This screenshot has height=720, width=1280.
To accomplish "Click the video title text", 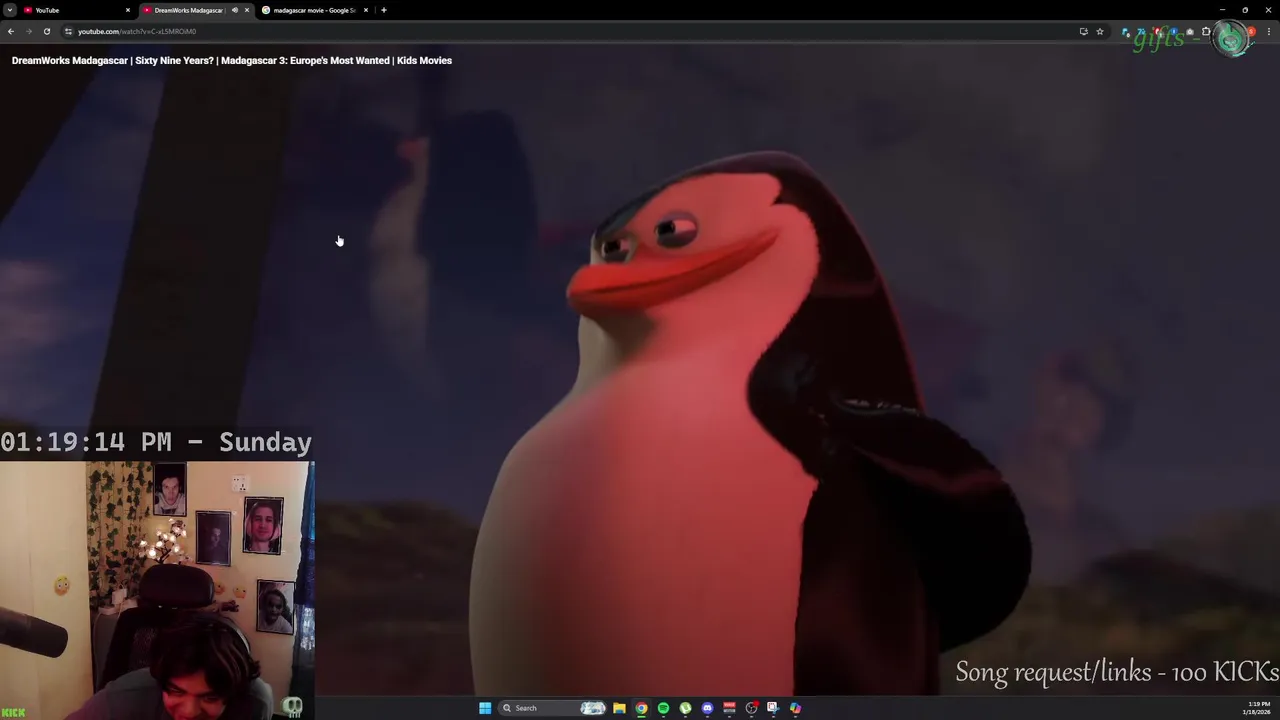I will click(232, 60).
